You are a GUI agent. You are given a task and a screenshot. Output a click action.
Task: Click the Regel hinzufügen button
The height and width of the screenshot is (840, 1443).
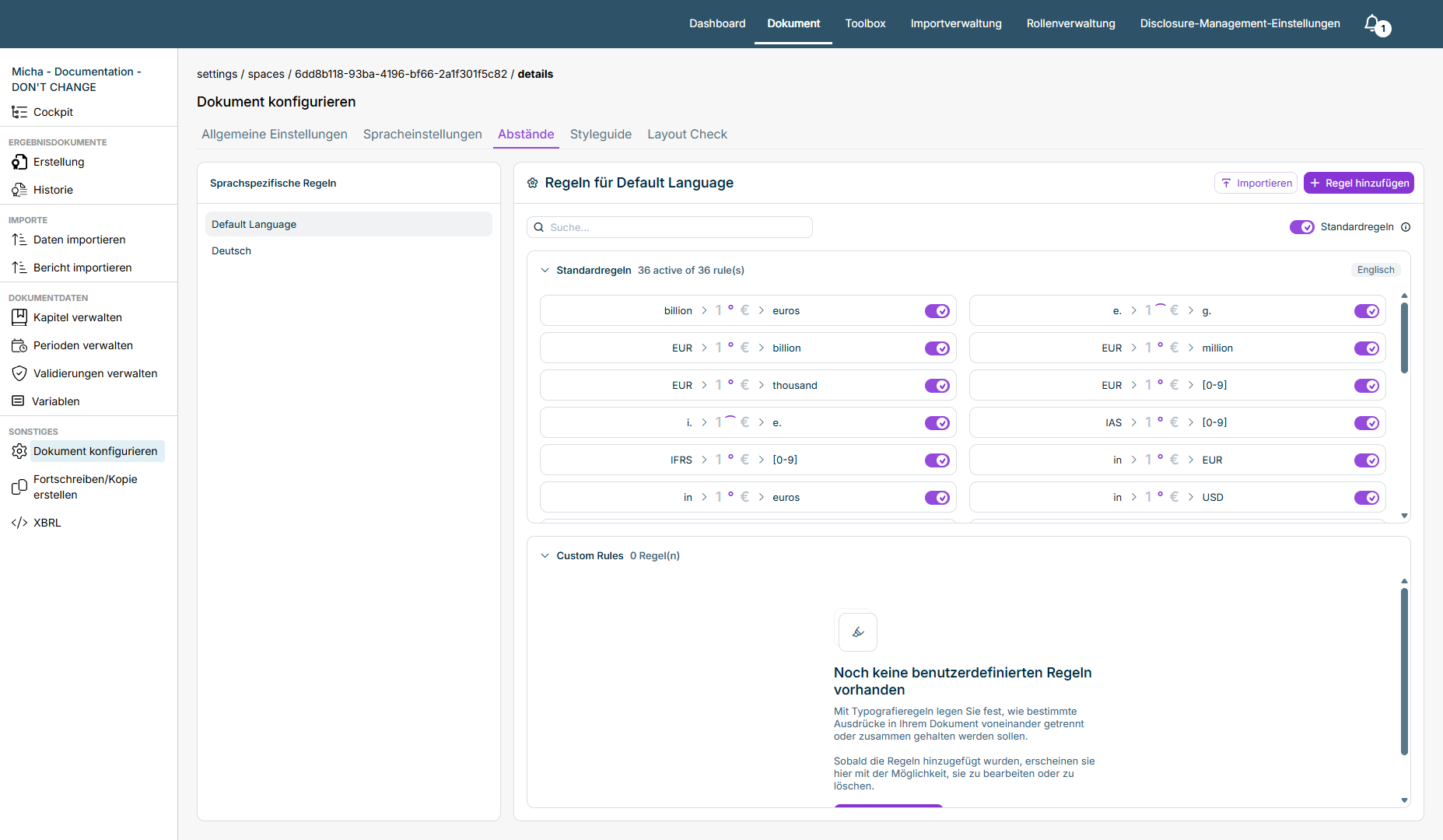click(1359, 183)
